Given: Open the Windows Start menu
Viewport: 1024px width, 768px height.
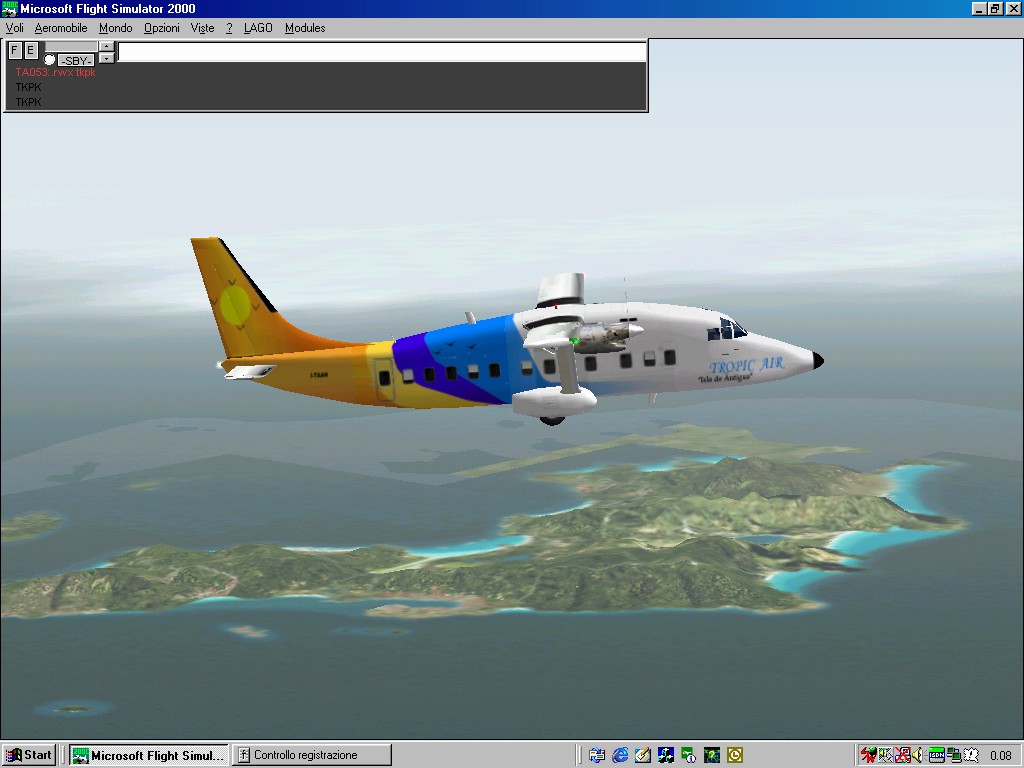Looking at the screenshot, I should point(28,756).
